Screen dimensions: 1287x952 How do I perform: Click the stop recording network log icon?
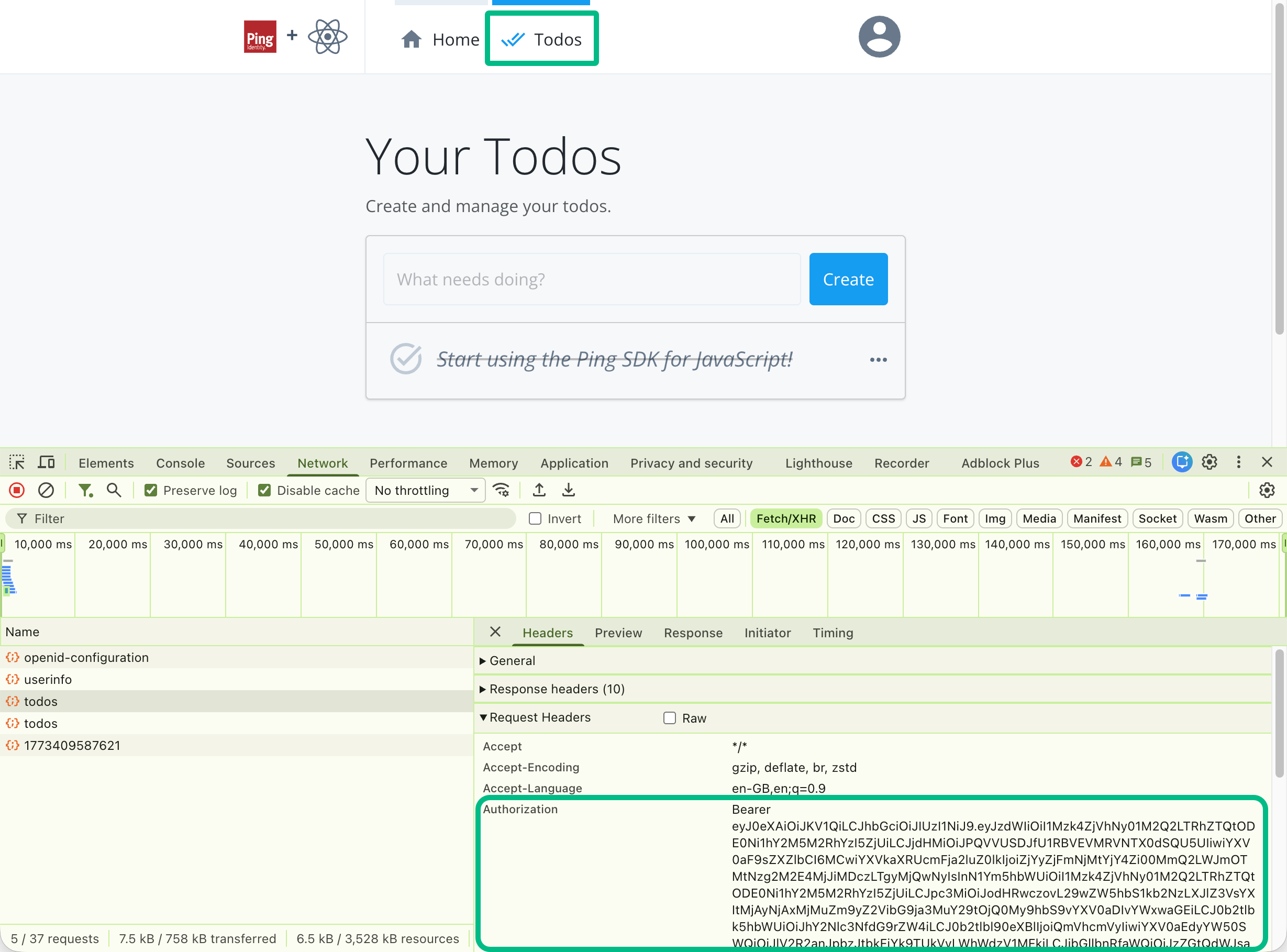pyautogui.click(x=17, y=491)
